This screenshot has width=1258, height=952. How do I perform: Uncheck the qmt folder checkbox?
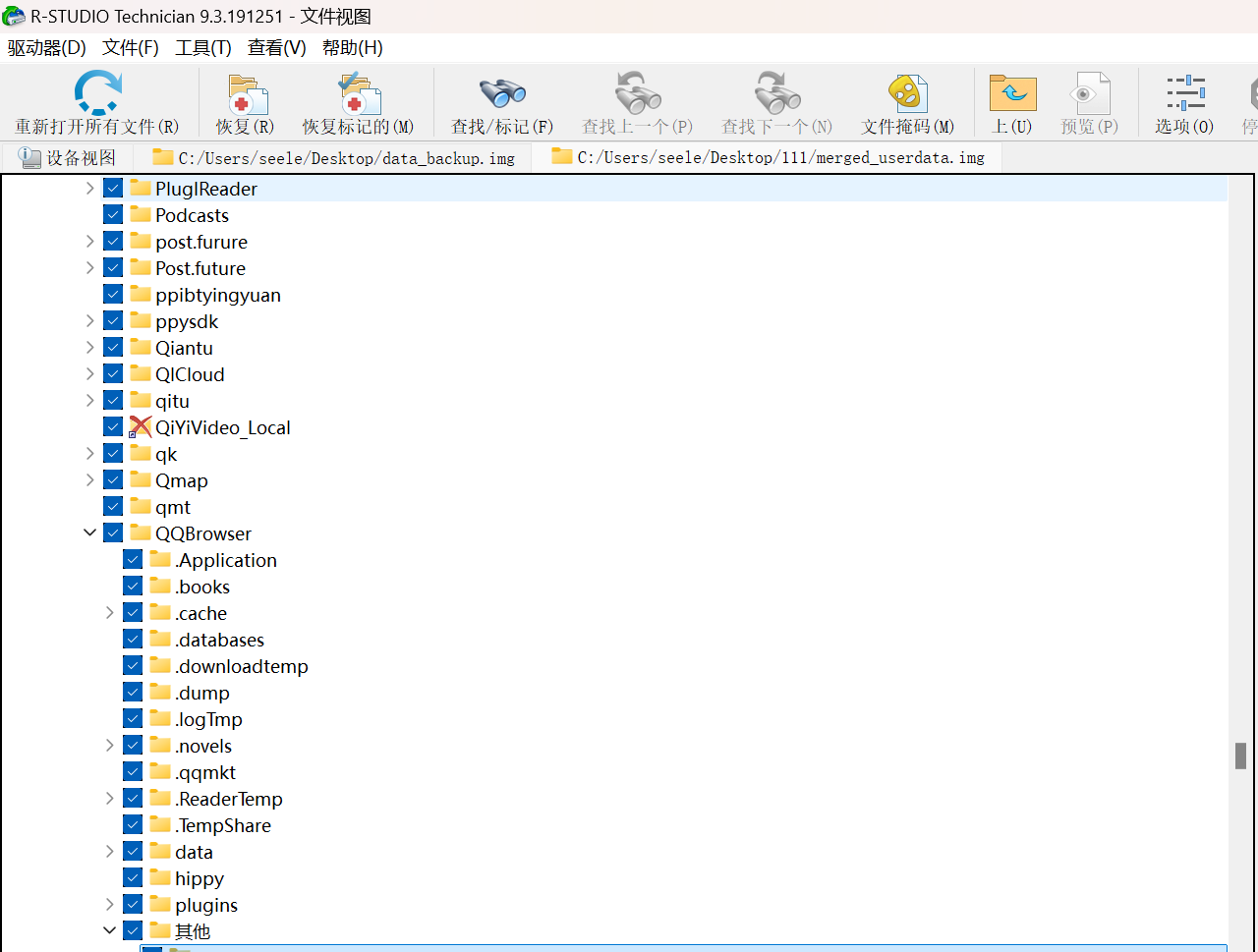113,507
